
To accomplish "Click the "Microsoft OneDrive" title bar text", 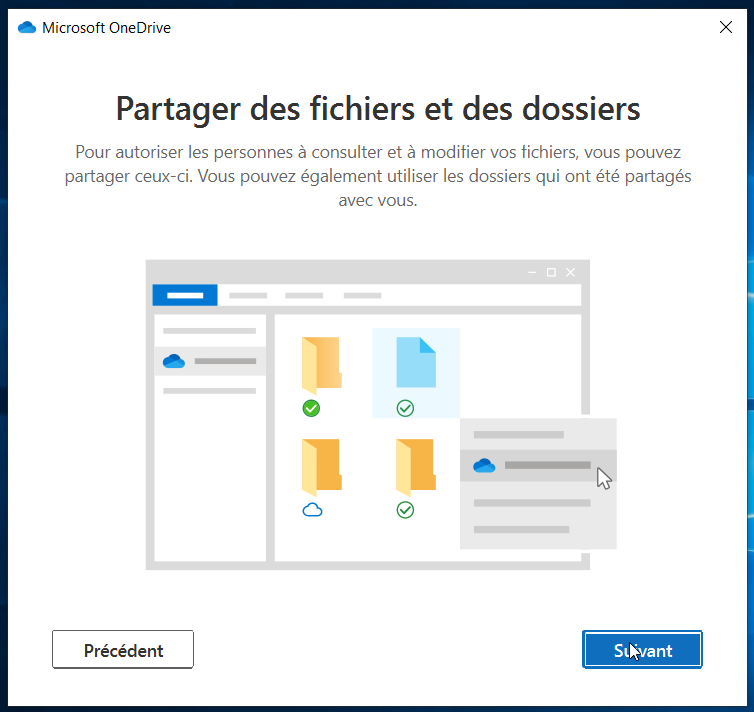I will (106, 28).
